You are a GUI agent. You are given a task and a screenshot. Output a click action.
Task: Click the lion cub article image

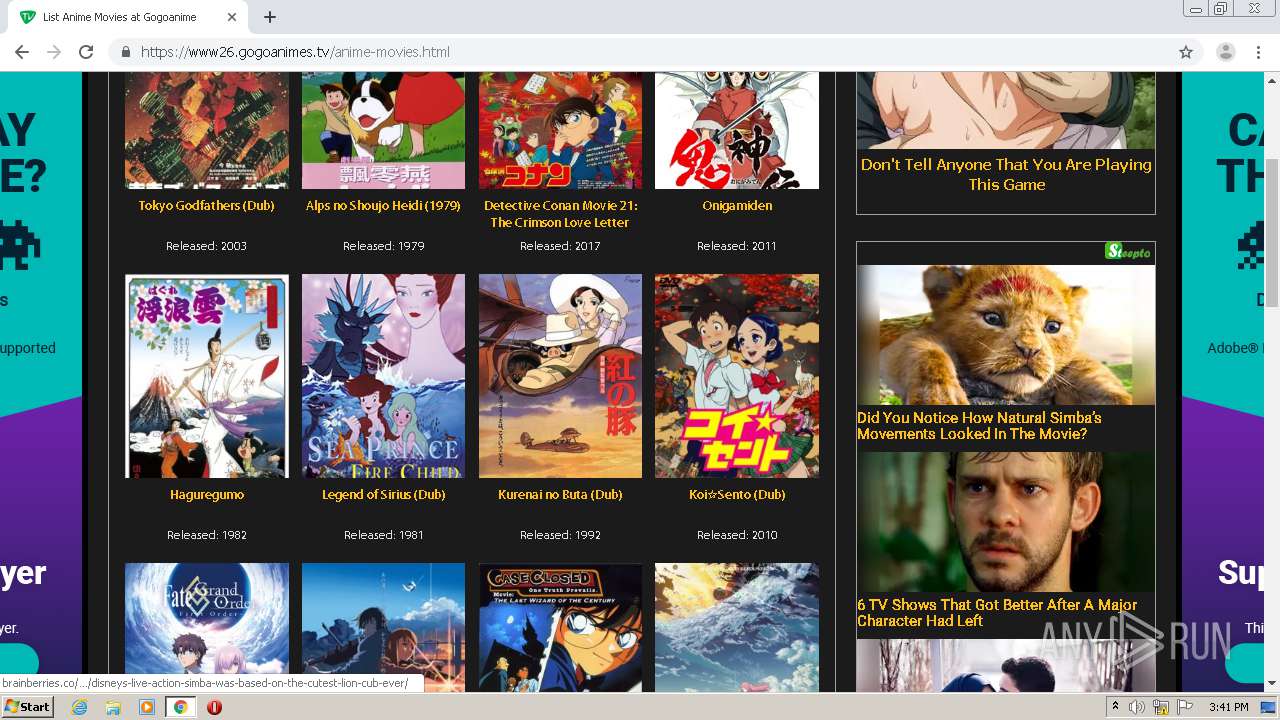coord(1006,334)
